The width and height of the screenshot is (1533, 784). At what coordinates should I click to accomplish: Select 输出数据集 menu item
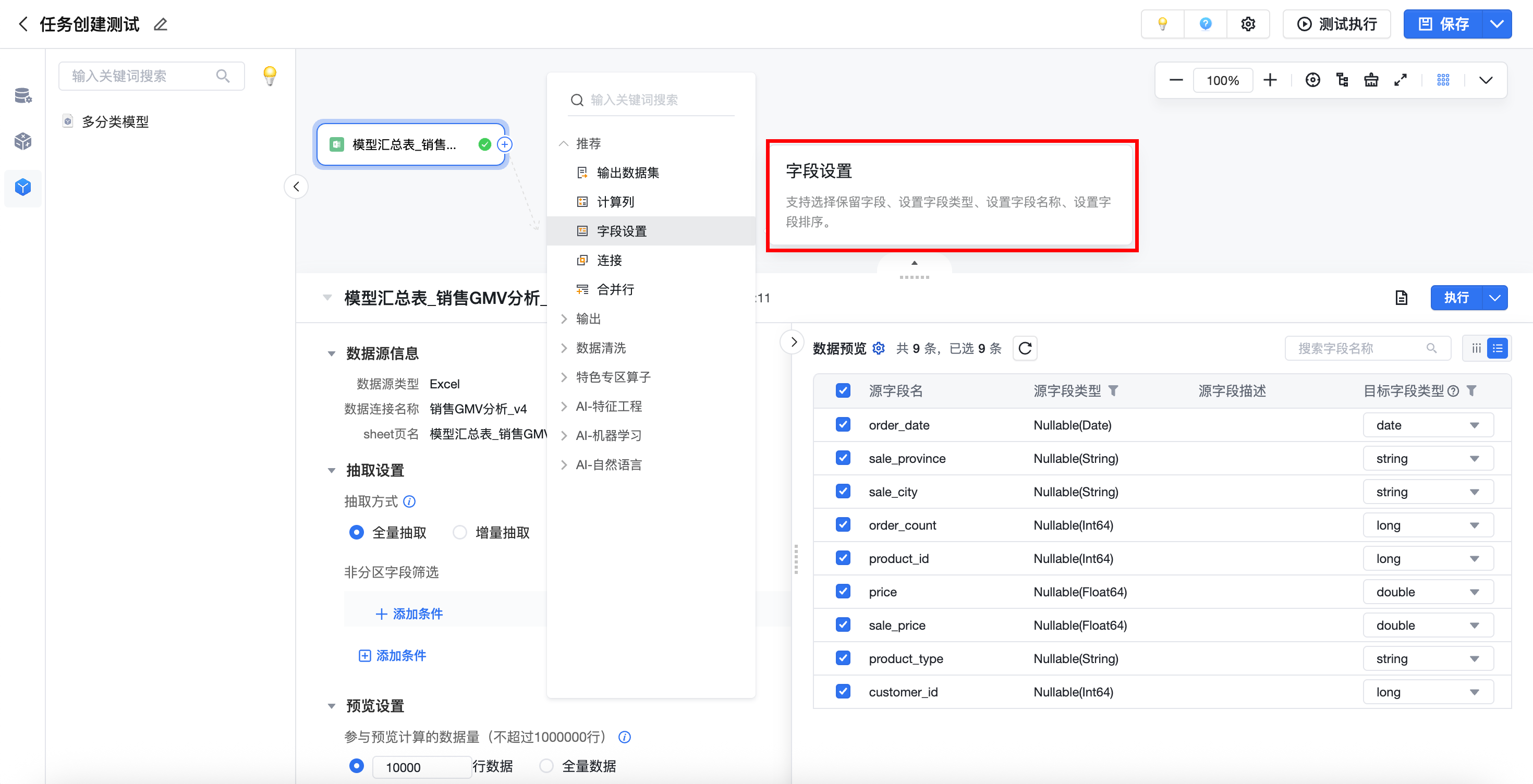click(x=650, y=173)
